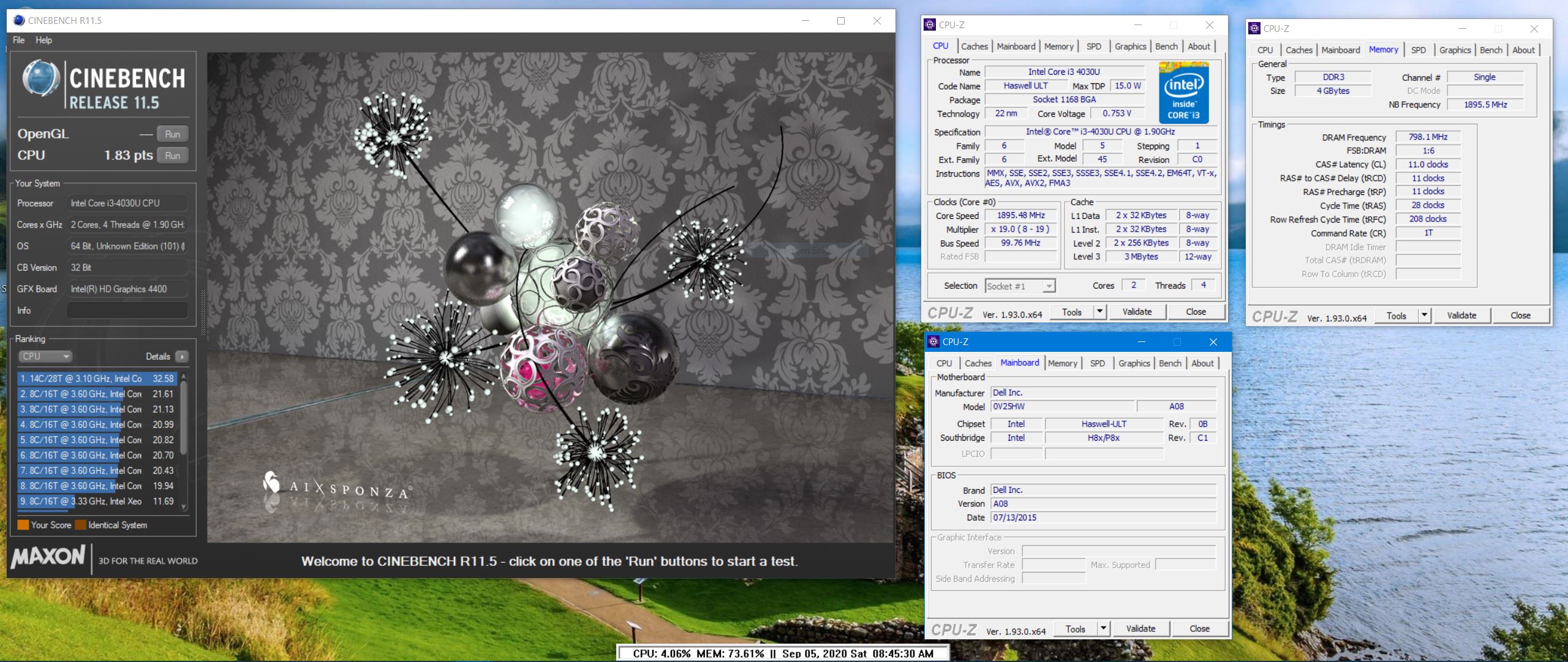The height and width of the screenshot is (662, 1568).
Task: Switch to Graphics tab in the Memory CPU-Z window
Action: [1455, 50]
